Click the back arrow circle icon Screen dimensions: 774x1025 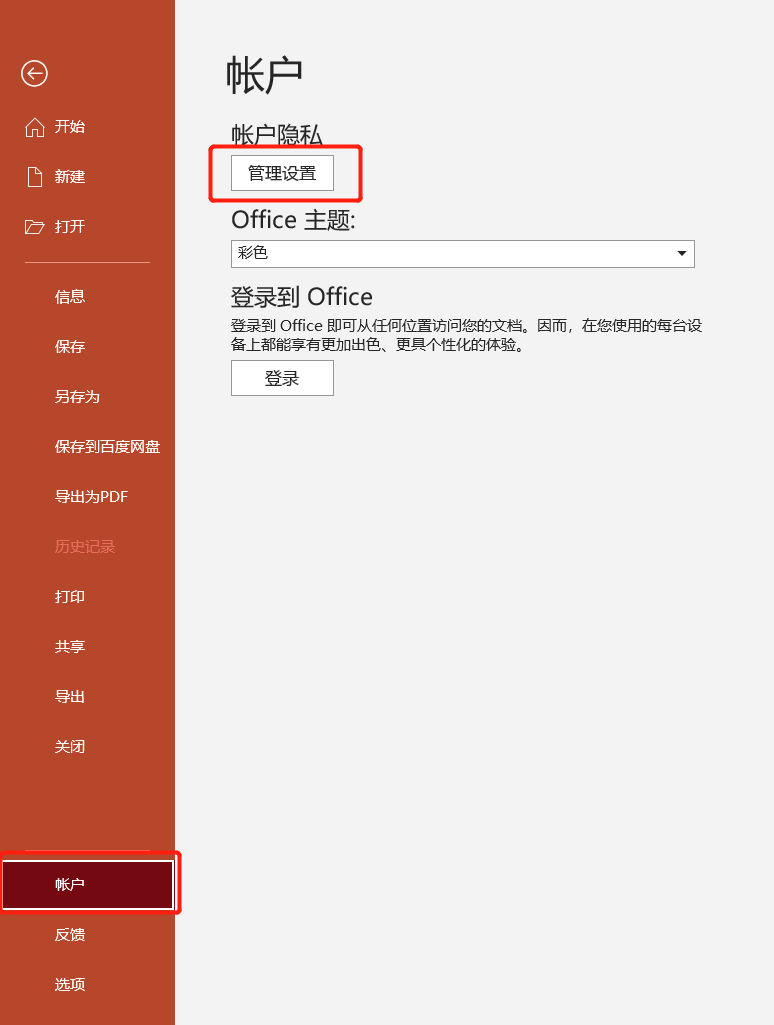pos(34,73)
